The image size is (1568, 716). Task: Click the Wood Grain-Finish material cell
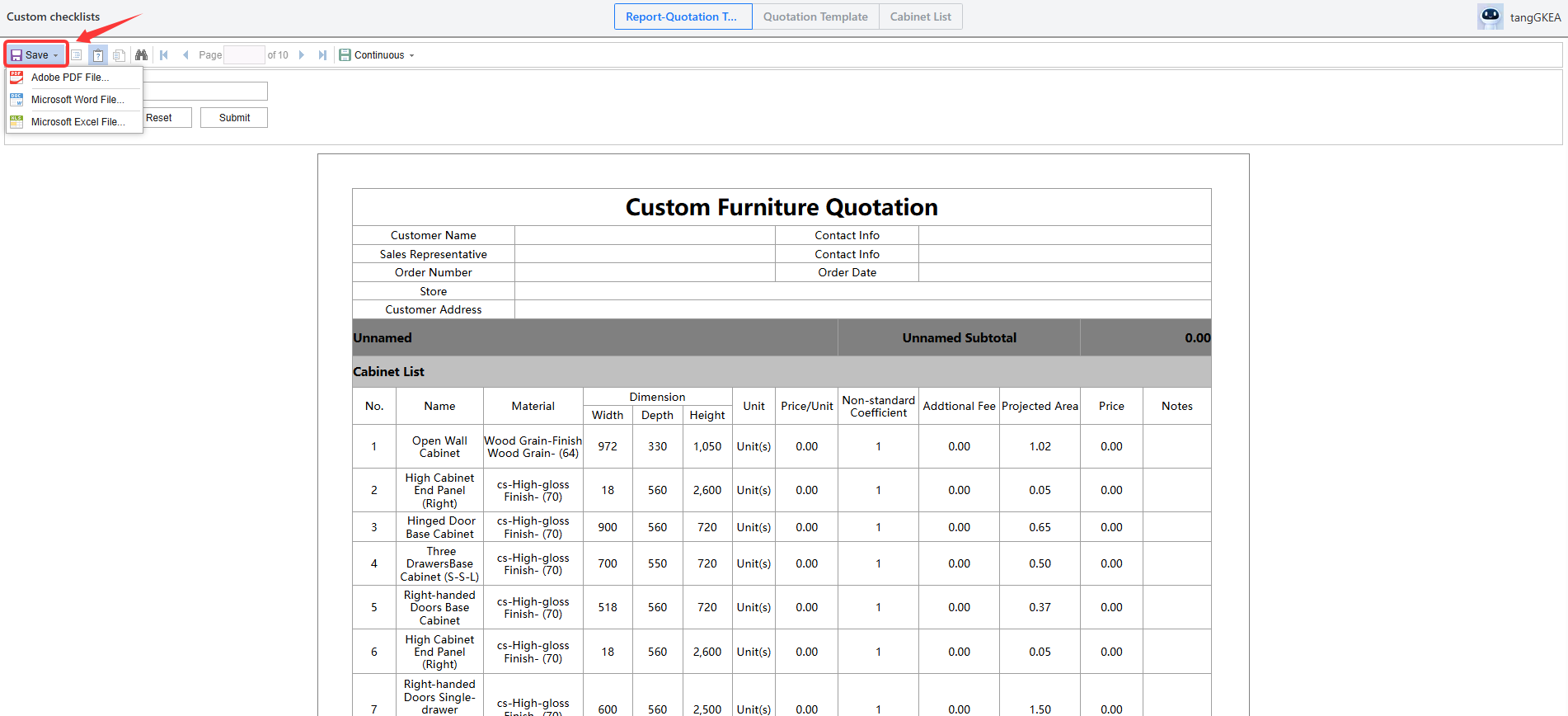pos(533,446)
